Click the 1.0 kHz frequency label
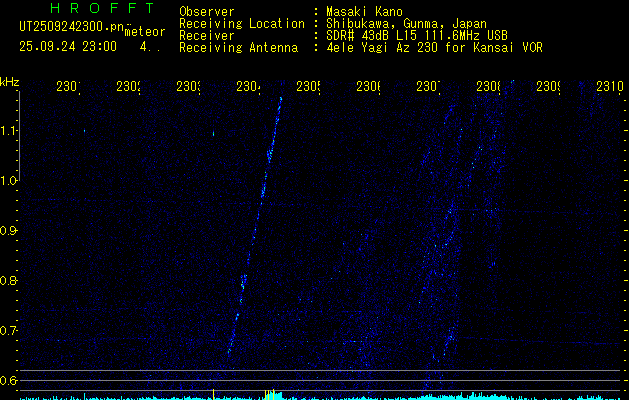The height and width of the screenshot is (400, 629). click(x=8, y=181)
